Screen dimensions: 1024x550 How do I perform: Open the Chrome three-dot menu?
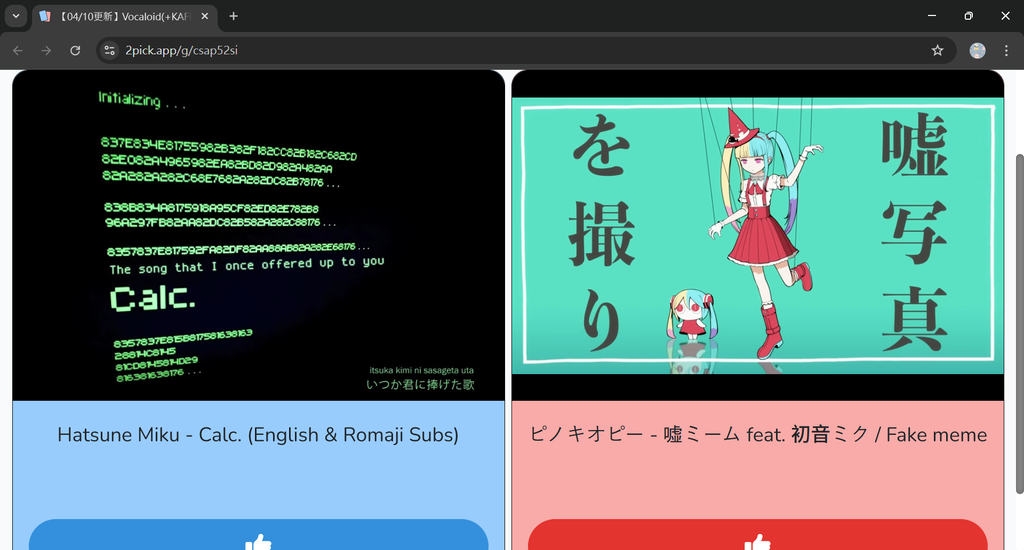point(1006,50)
